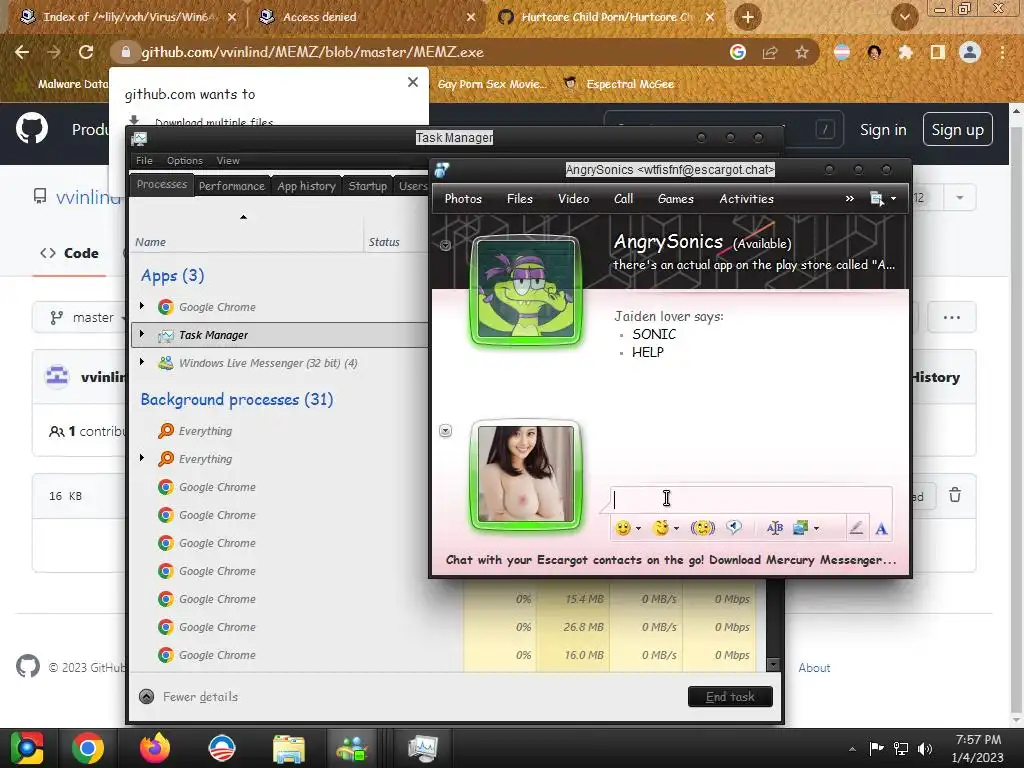This screenshot has height=768, width=1024.
Task: Click the Google icon in address bar
Action: coord(738,52)
